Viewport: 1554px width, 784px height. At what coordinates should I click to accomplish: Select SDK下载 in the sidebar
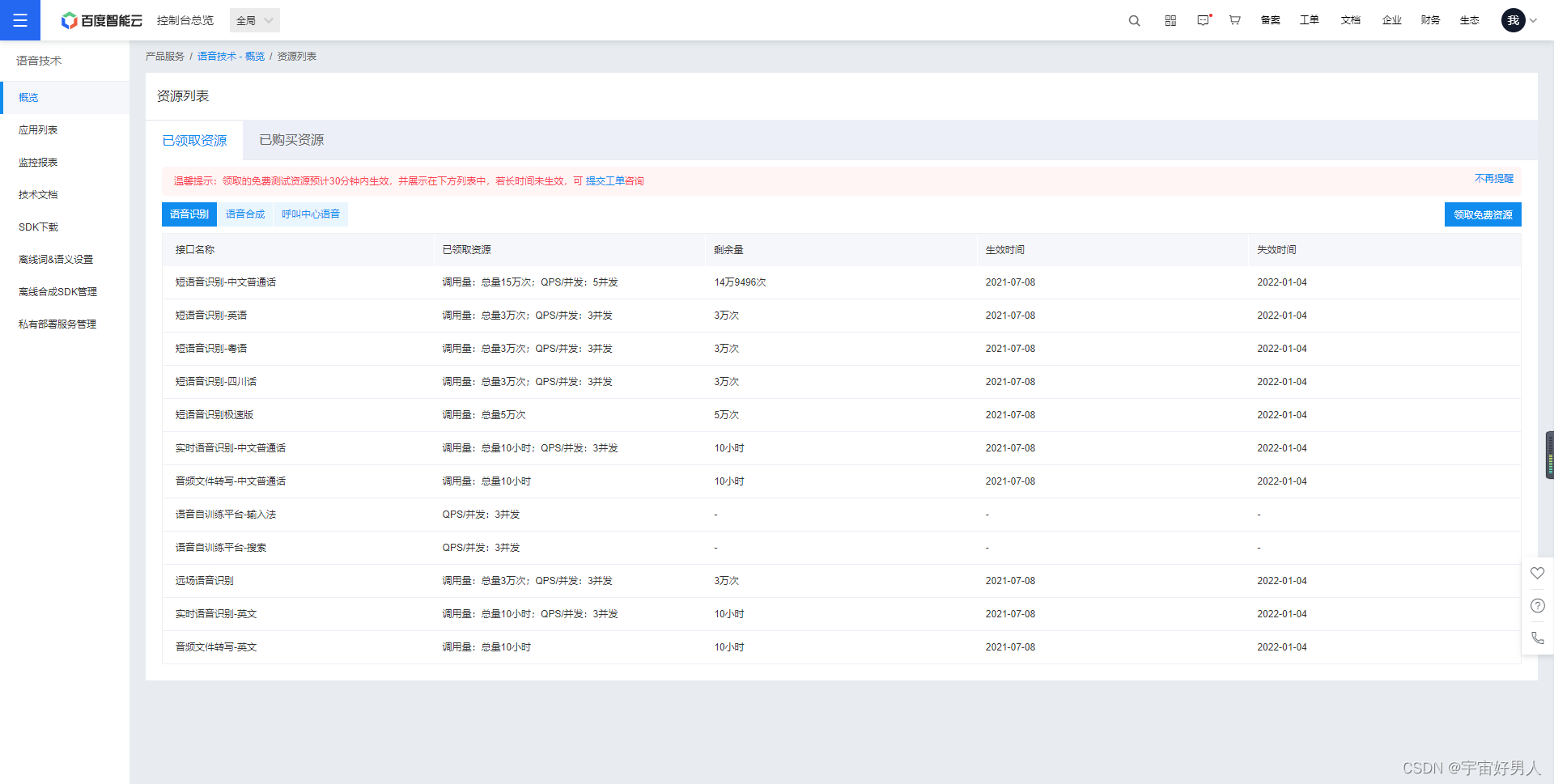(65, 227)
